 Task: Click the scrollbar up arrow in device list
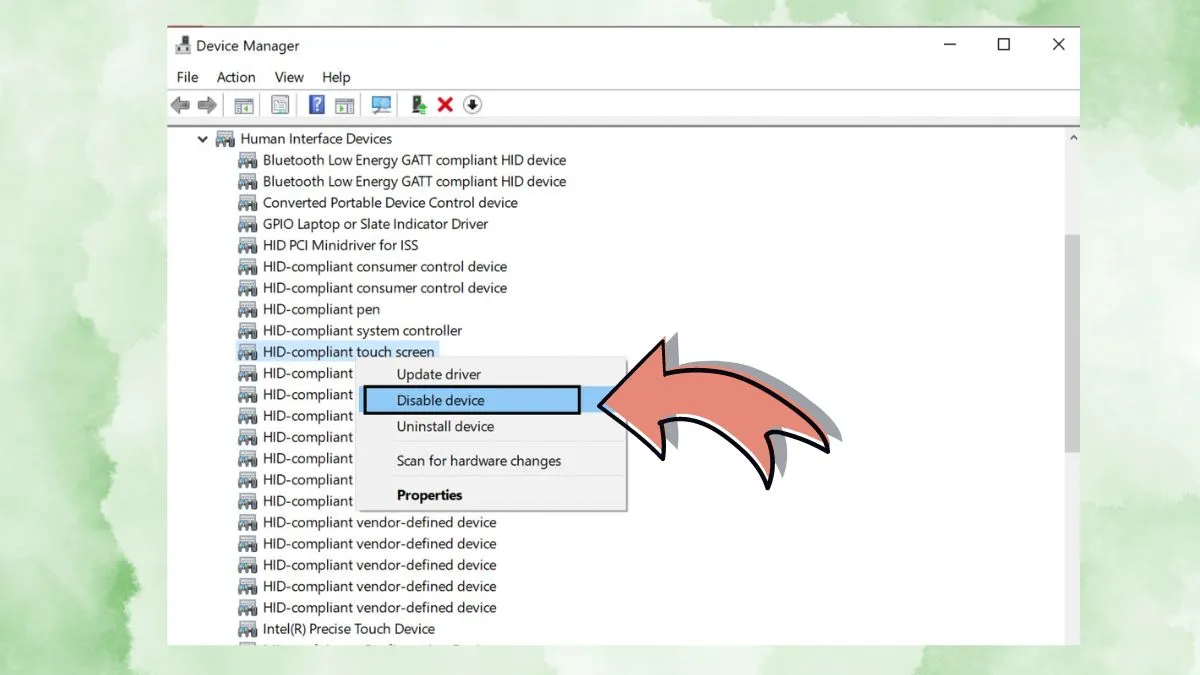click(1073, 139)
